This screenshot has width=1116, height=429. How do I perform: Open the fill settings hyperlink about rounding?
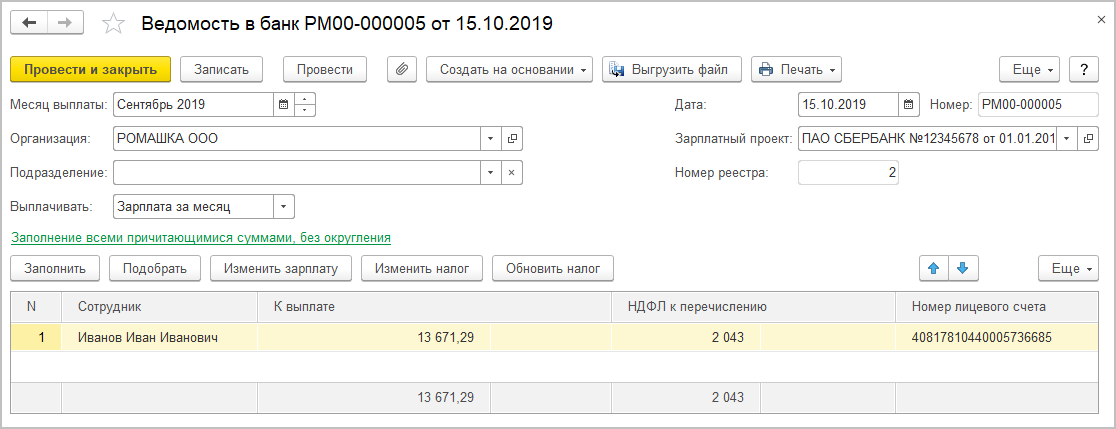pyautogui.click(x=200, y=238)
